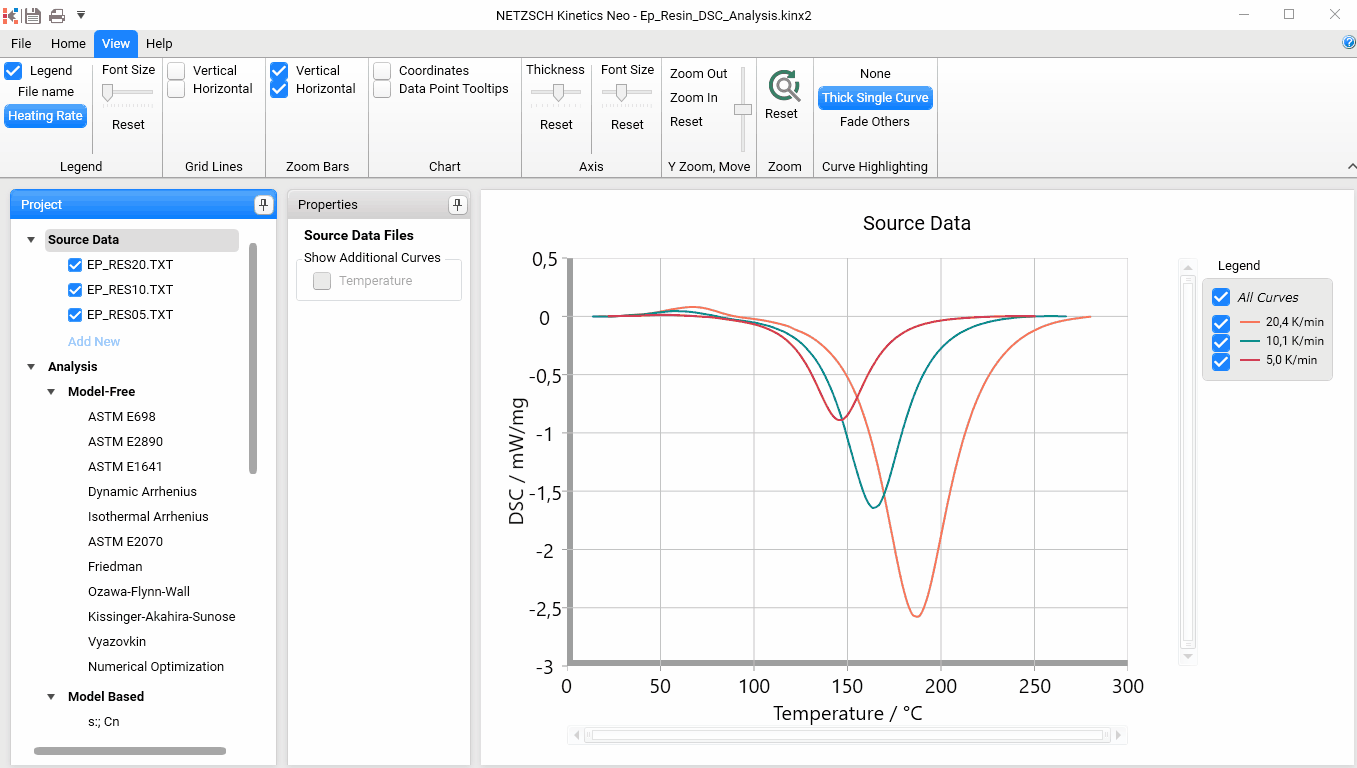Image resolution: width=1357 pixels, height=768 pixels.
Task: Uncheck EP_RES05.TXT source file
Action: [75, 315]
